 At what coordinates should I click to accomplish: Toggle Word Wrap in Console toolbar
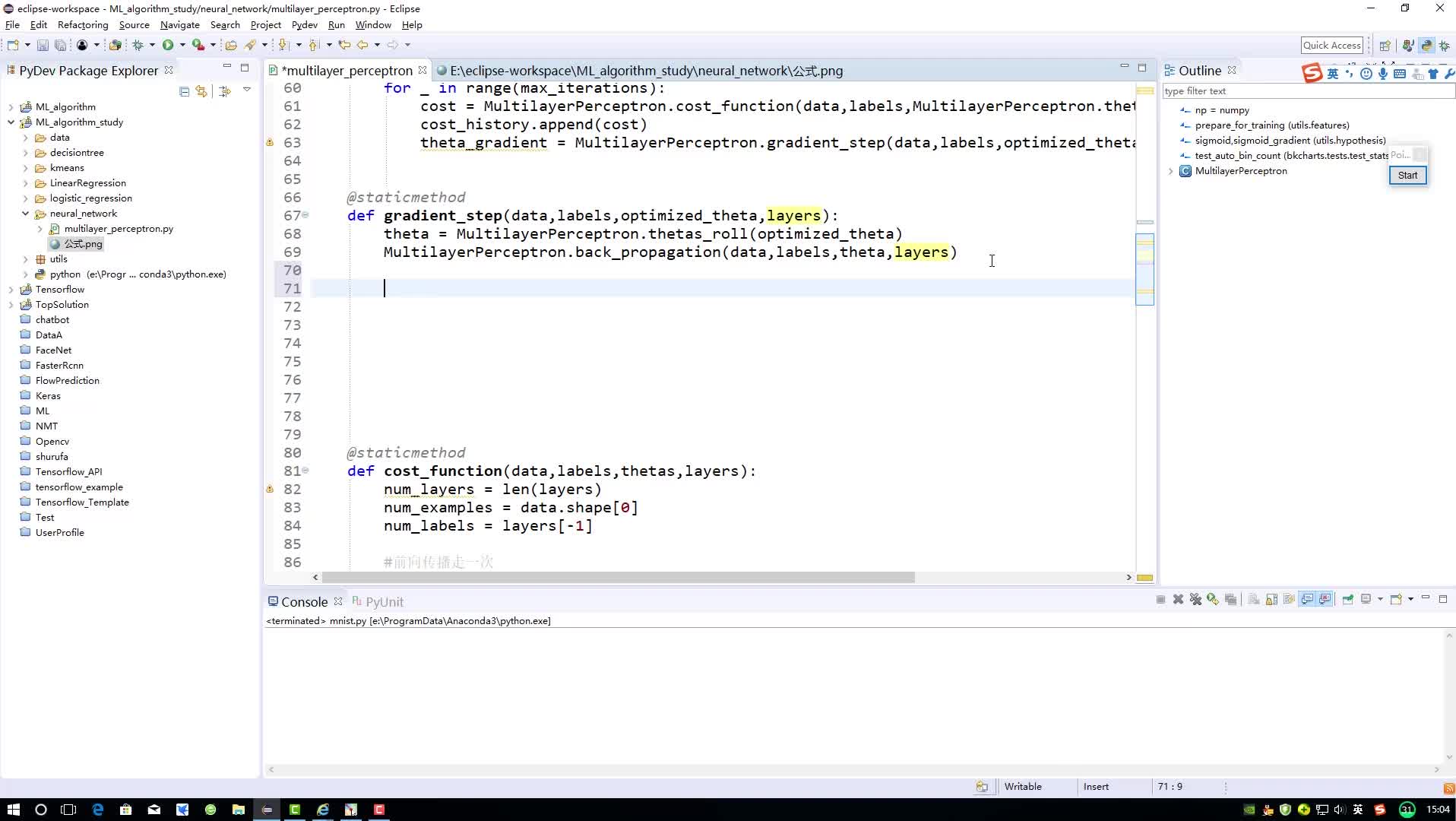(x=1289, y=600)
